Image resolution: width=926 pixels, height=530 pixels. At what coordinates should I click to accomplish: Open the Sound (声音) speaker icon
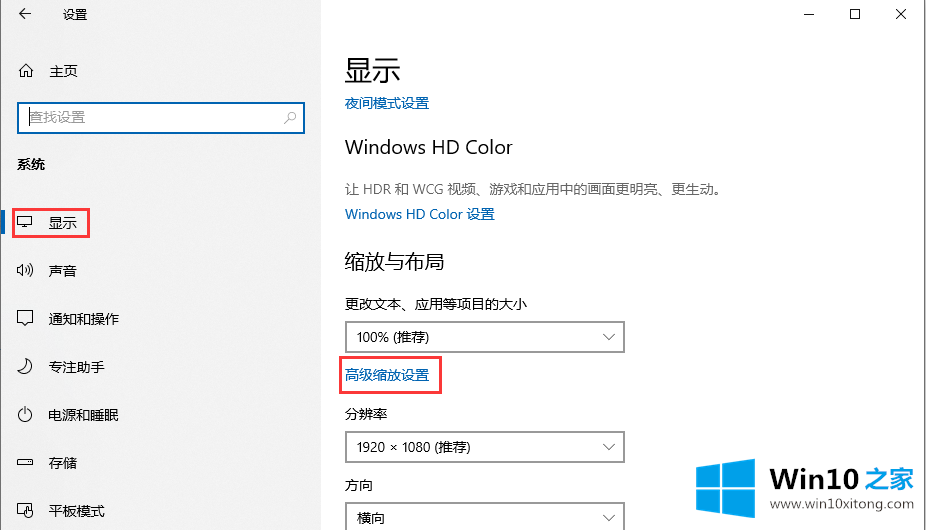click(x=27, y=271)
